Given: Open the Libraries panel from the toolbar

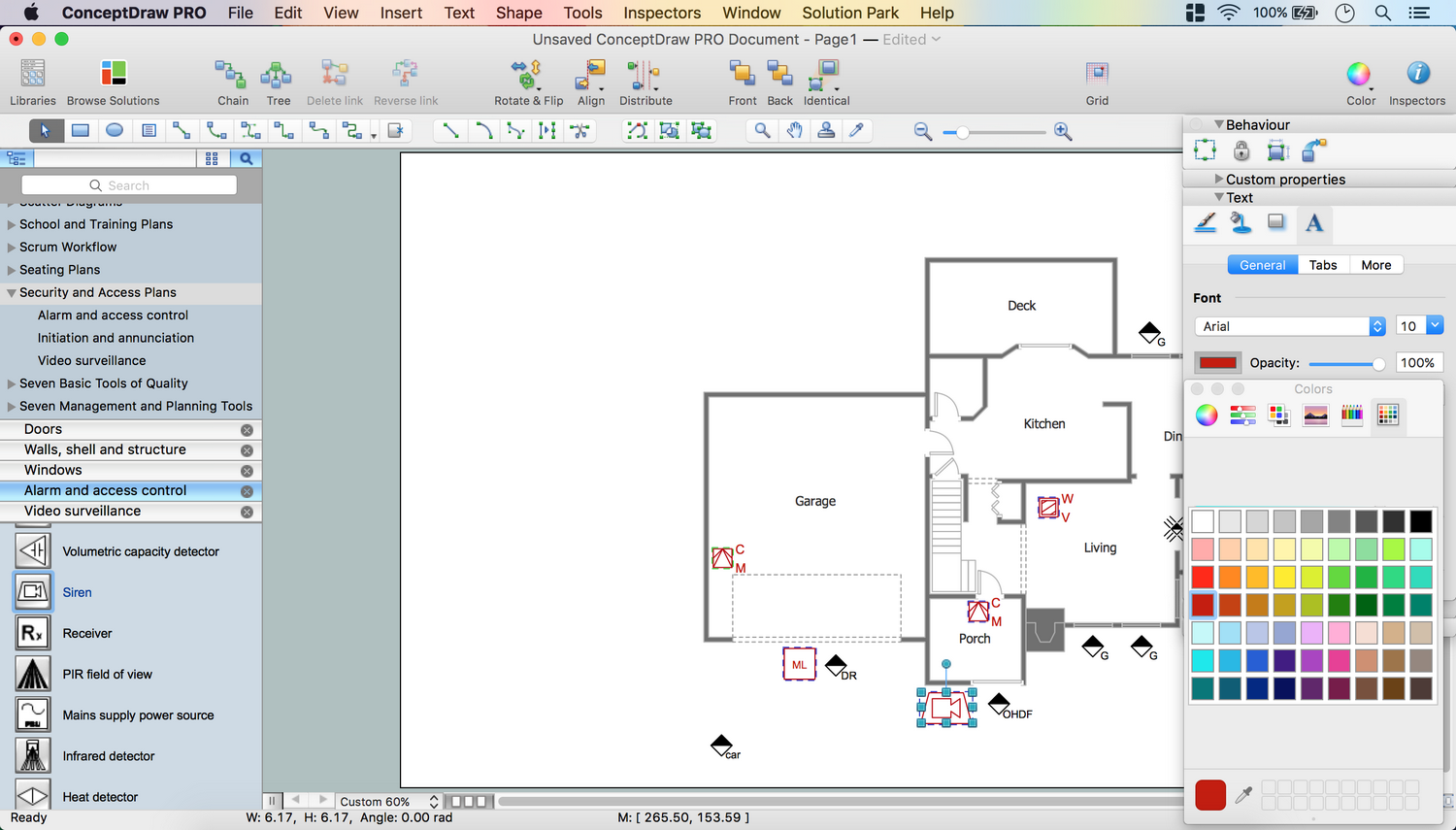Looking at the screenshot, I should click(33, 74).
